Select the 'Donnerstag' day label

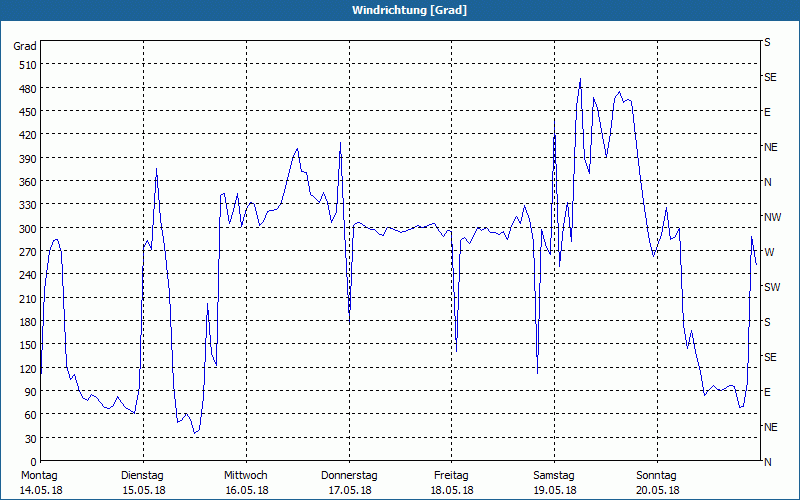pos(349,476)
